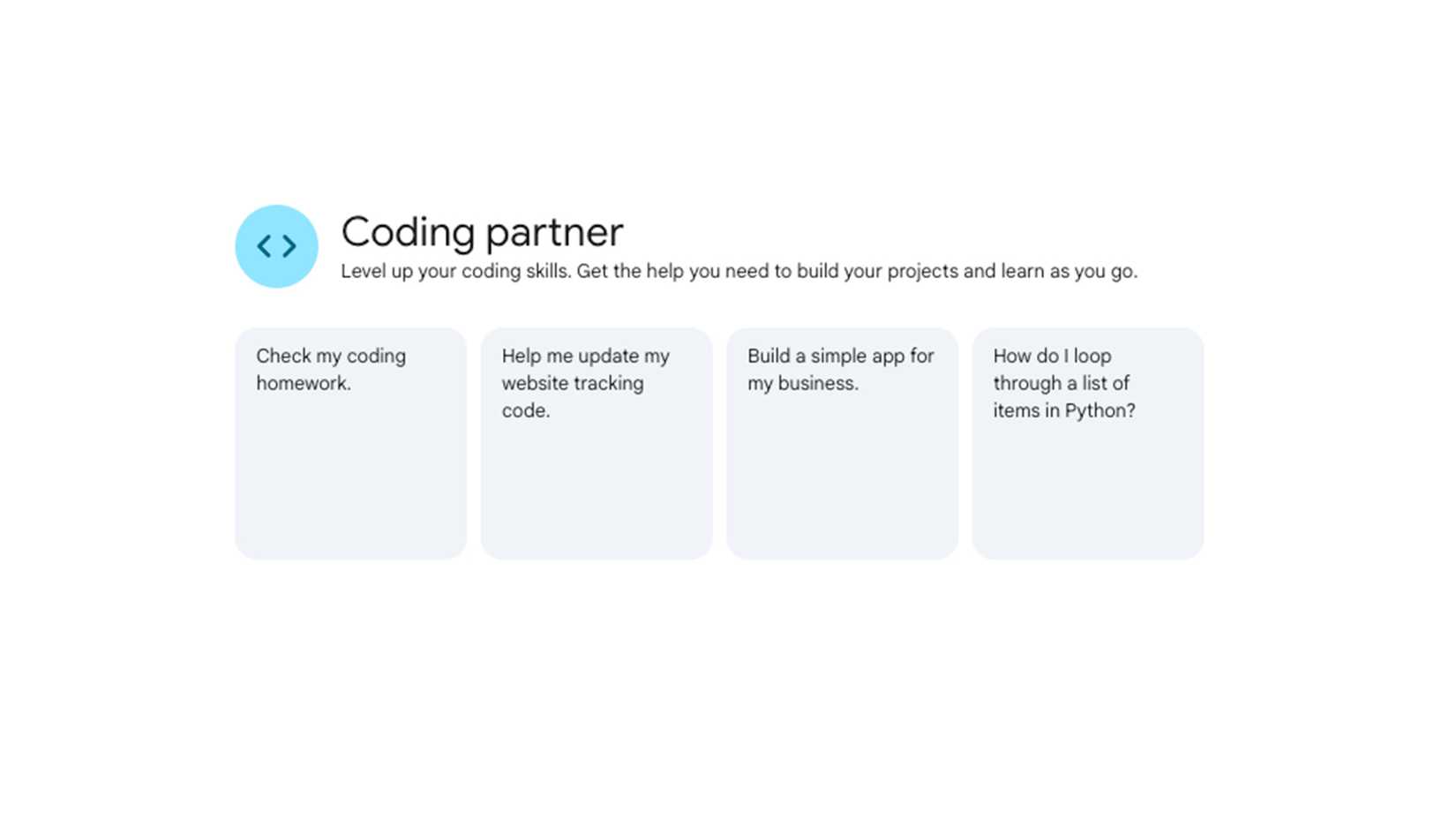Click the "Level up your coding skills" description
Screen dimensions: 1456x819
coord(739,271)
